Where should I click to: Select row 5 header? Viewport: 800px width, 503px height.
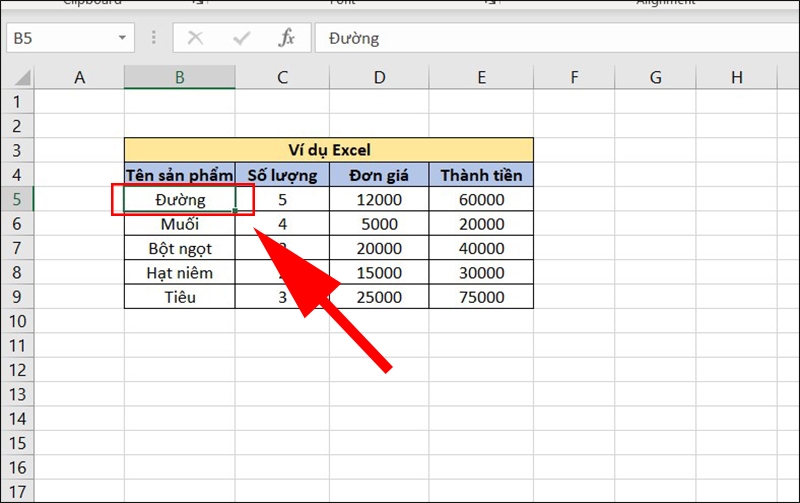17,199
